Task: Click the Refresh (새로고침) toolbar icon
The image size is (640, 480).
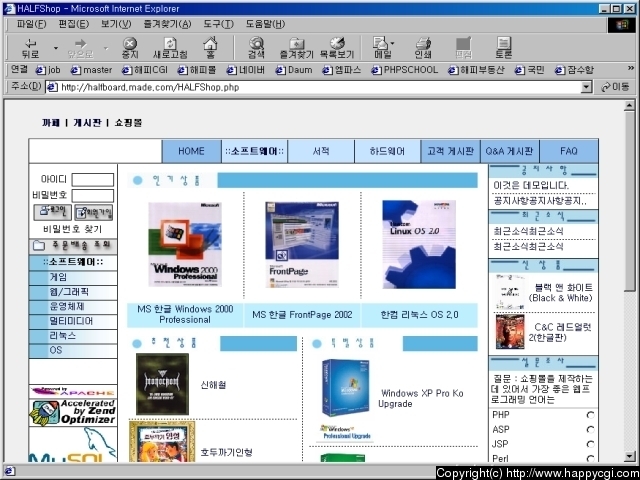Action: tap(170, 48)
